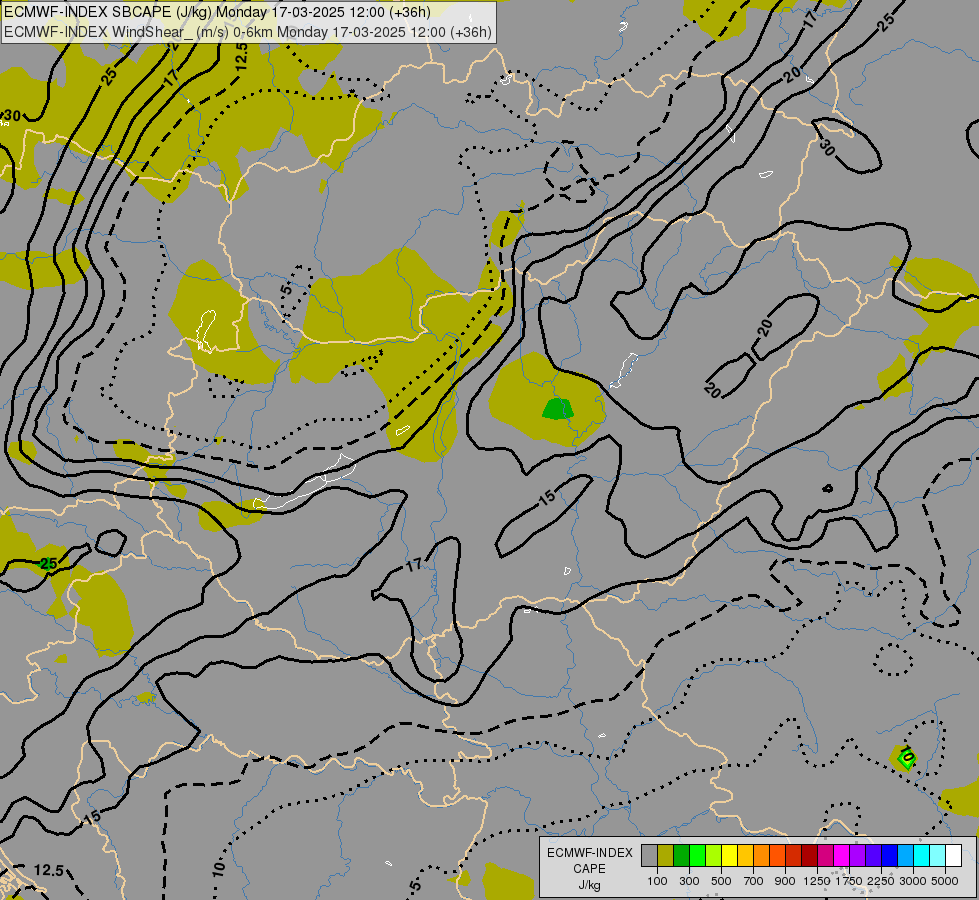Select the brick red legend swatch
This screenshot has height=900, width=979.
tap(794, 855)
